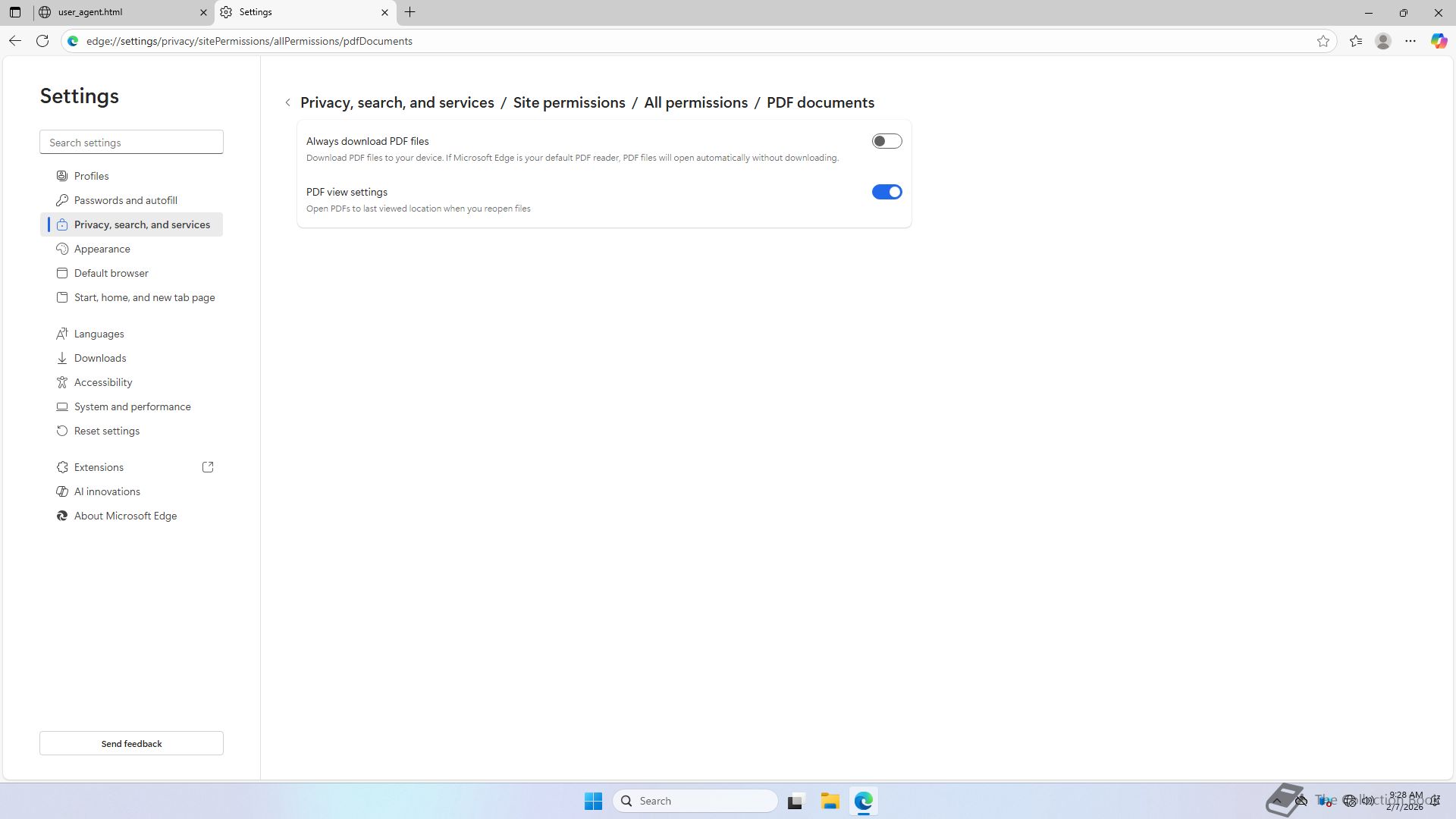The height and width of the screenshot is (819, 1456).
Task: Enable Always download PDF files toggle
Action: tap(886, 141)
